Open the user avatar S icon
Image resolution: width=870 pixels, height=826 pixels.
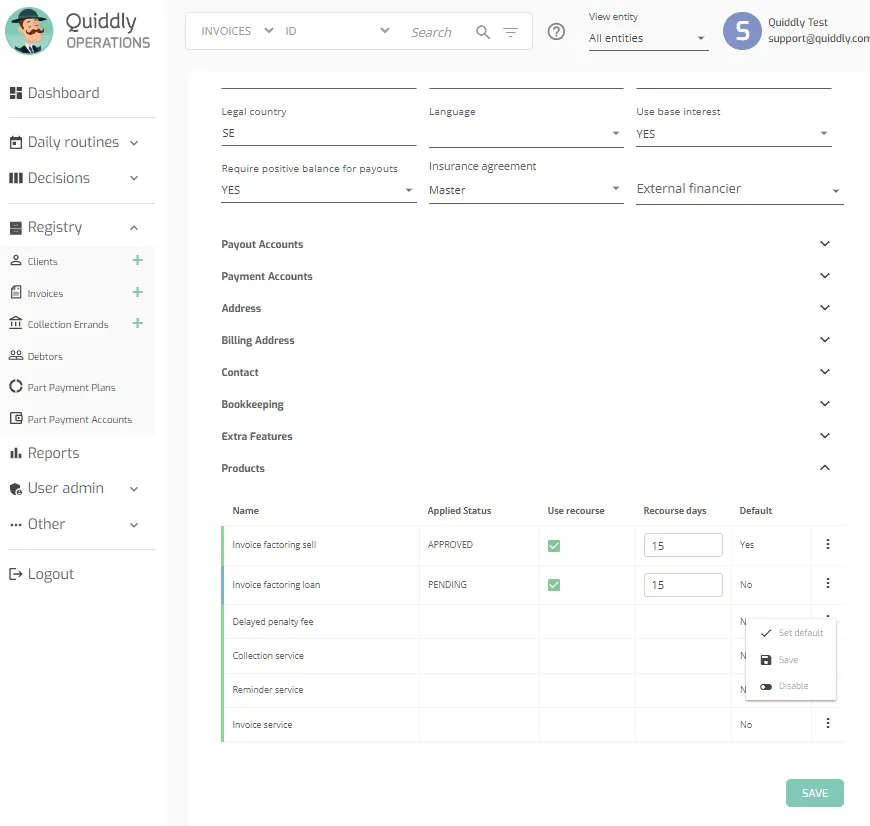pyautogui.click(x=742, y=31)
